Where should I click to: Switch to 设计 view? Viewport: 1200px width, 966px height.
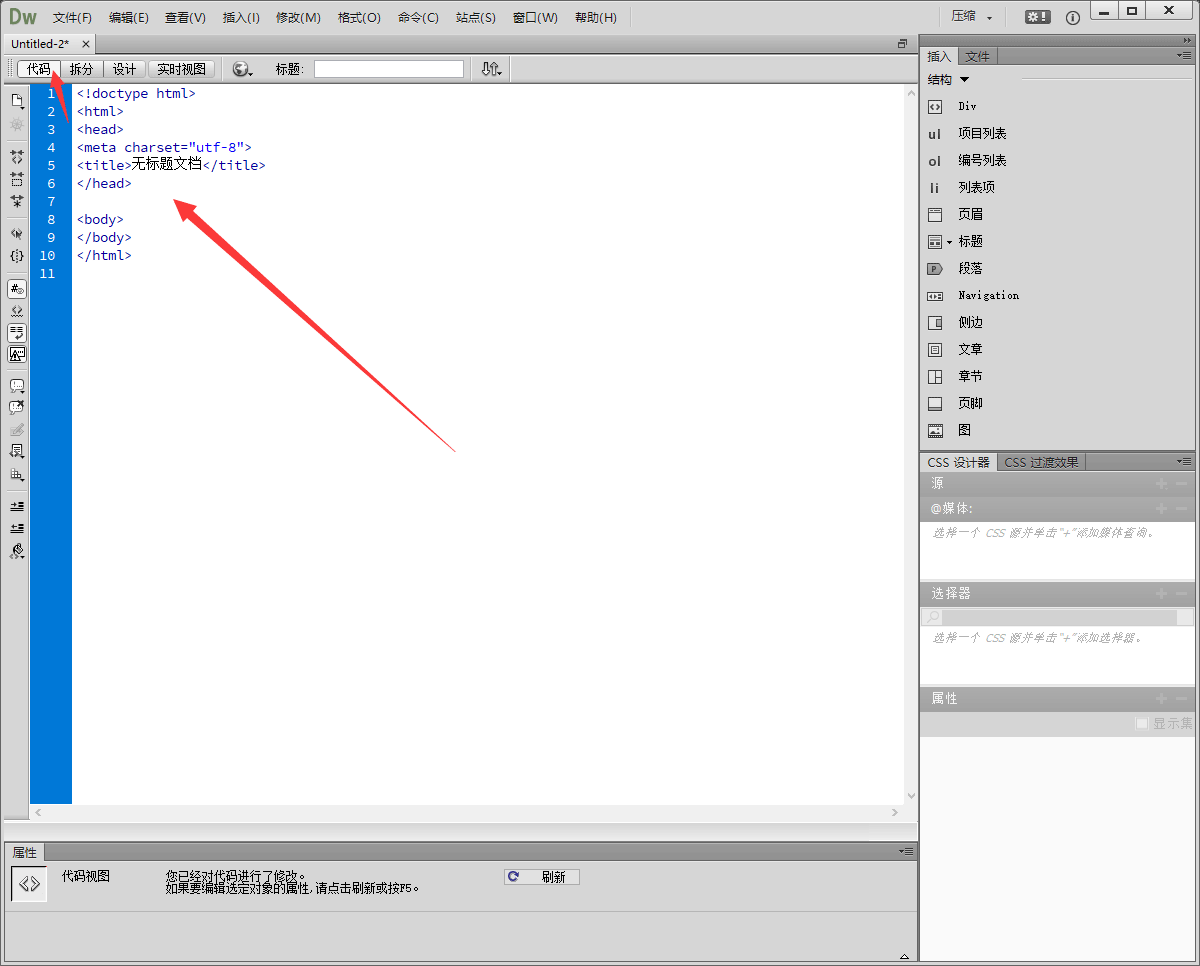[124, 69]
